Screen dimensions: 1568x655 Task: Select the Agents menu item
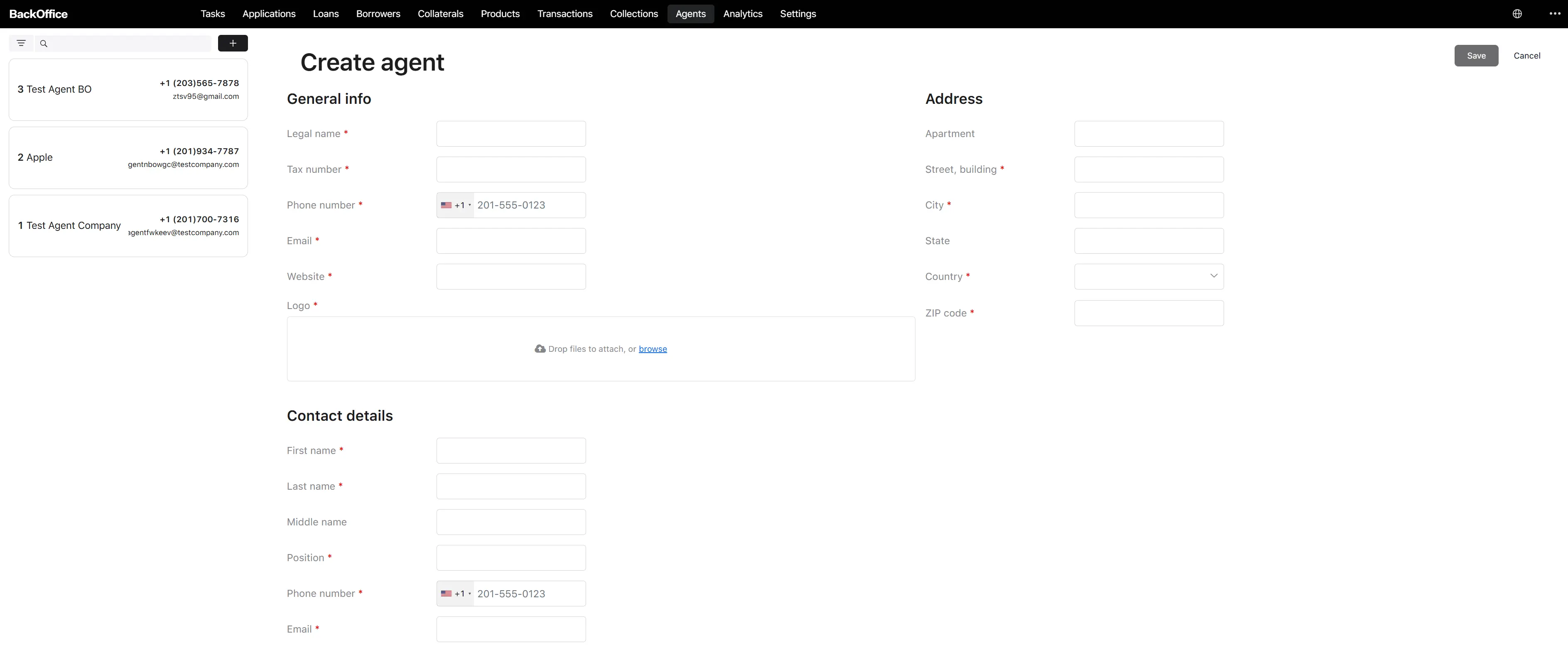(690, 13)
